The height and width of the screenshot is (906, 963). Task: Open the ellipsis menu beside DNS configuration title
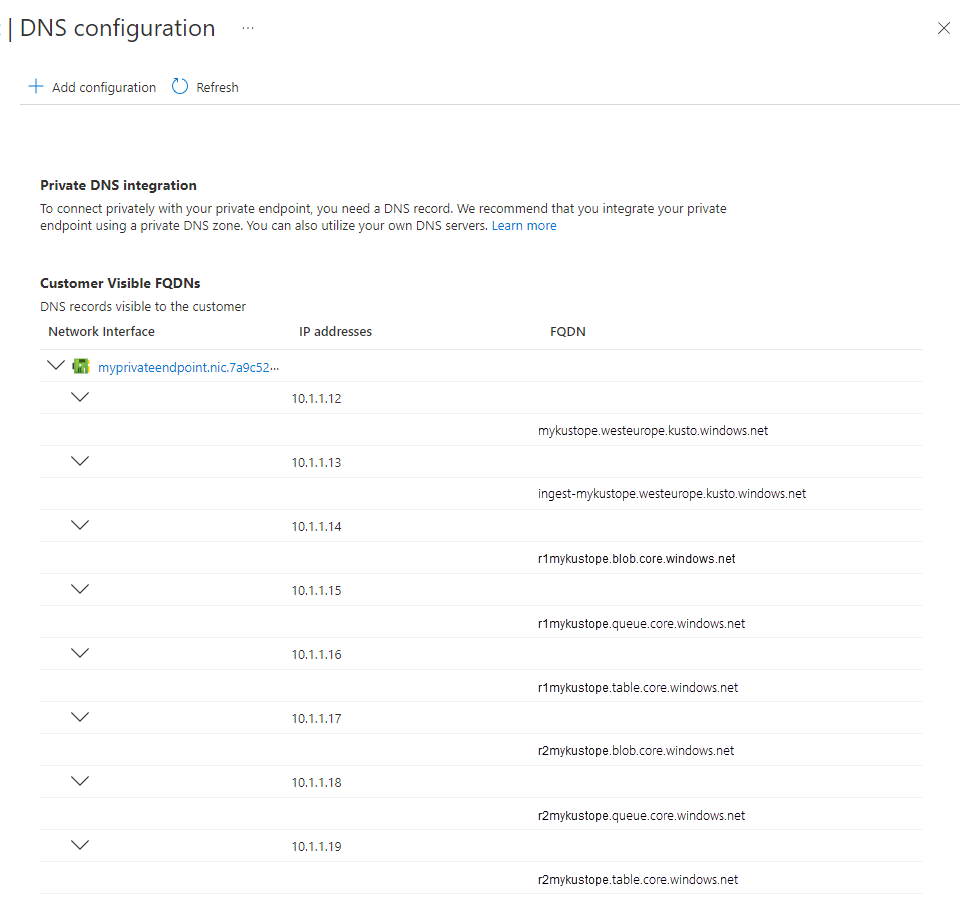(247, 28)
